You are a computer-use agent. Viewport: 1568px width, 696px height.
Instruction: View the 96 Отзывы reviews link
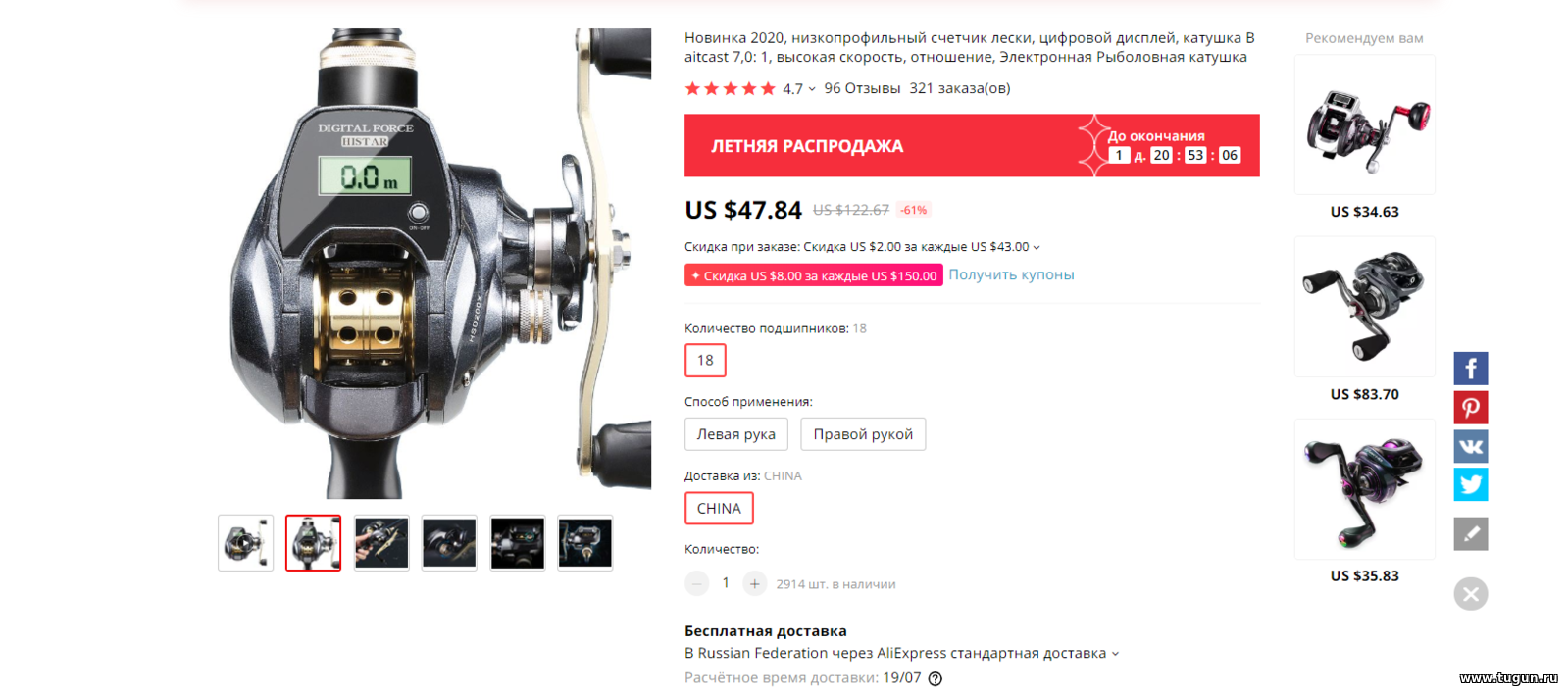862,88
